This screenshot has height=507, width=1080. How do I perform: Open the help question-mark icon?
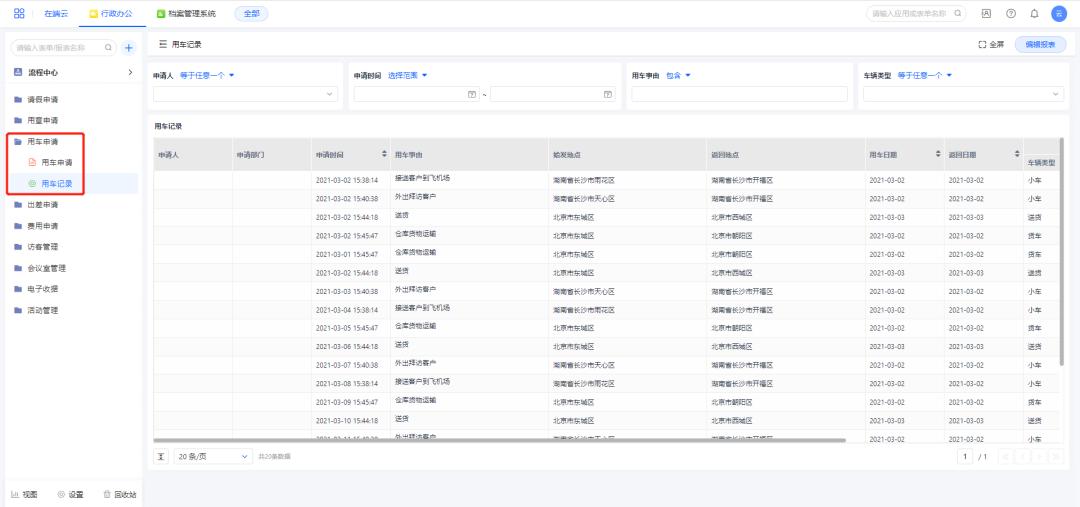1010,13
